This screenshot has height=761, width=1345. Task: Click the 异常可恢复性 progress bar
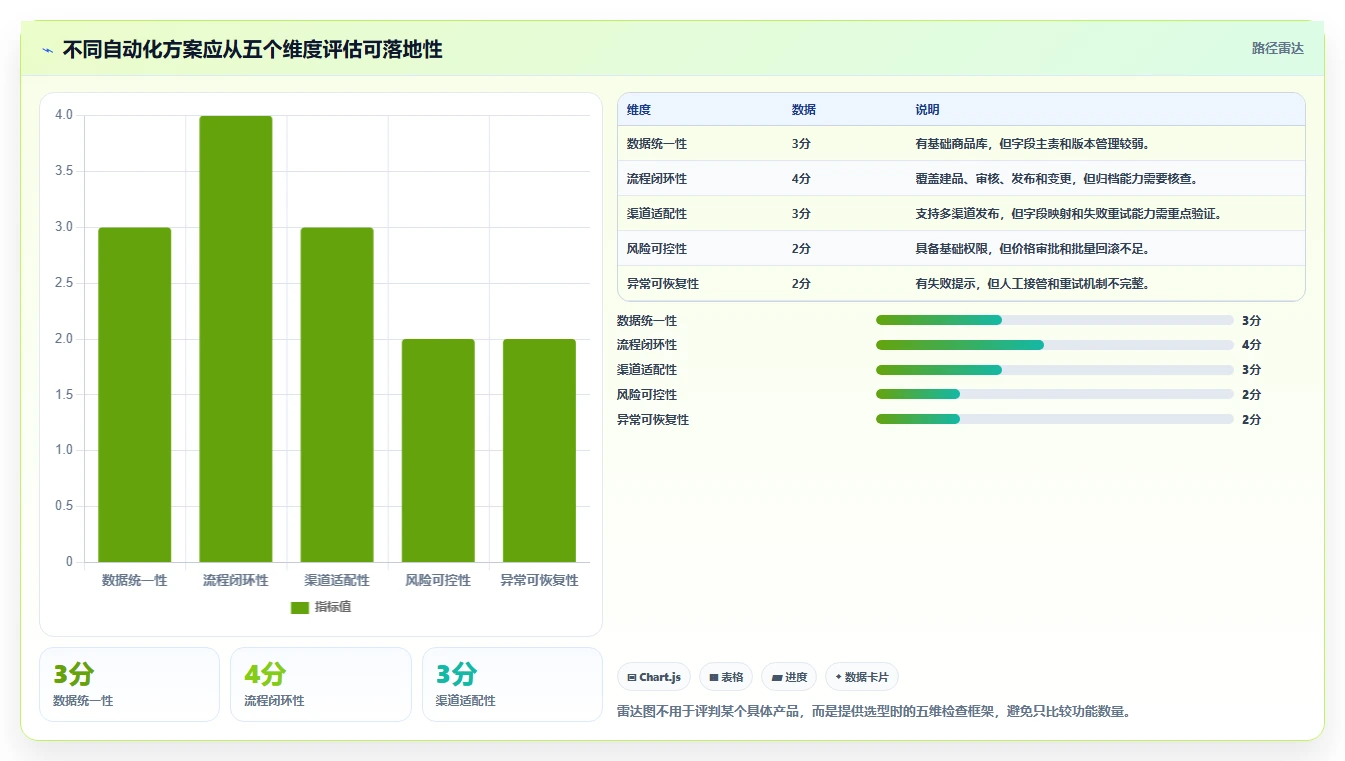click(x=1054, y=420)
